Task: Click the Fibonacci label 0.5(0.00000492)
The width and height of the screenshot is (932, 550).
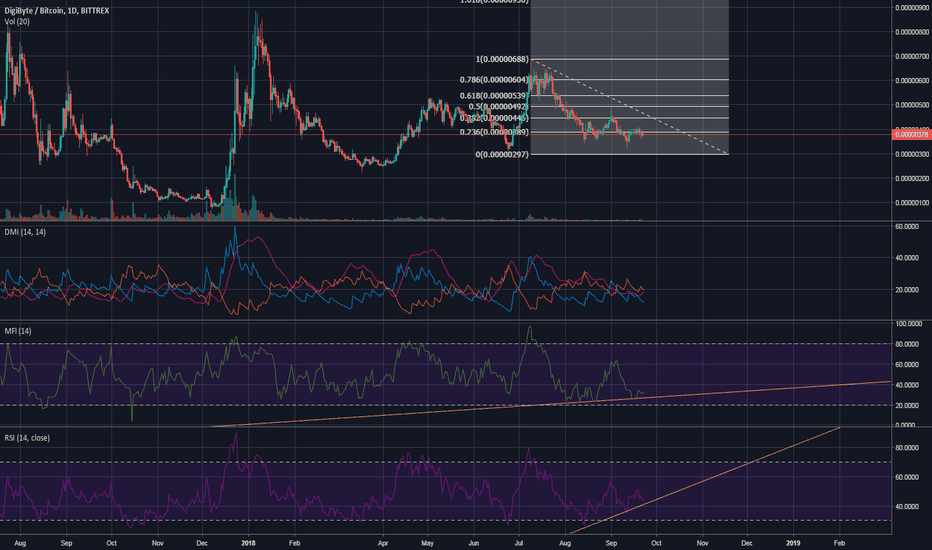Action: click(498, 107)
